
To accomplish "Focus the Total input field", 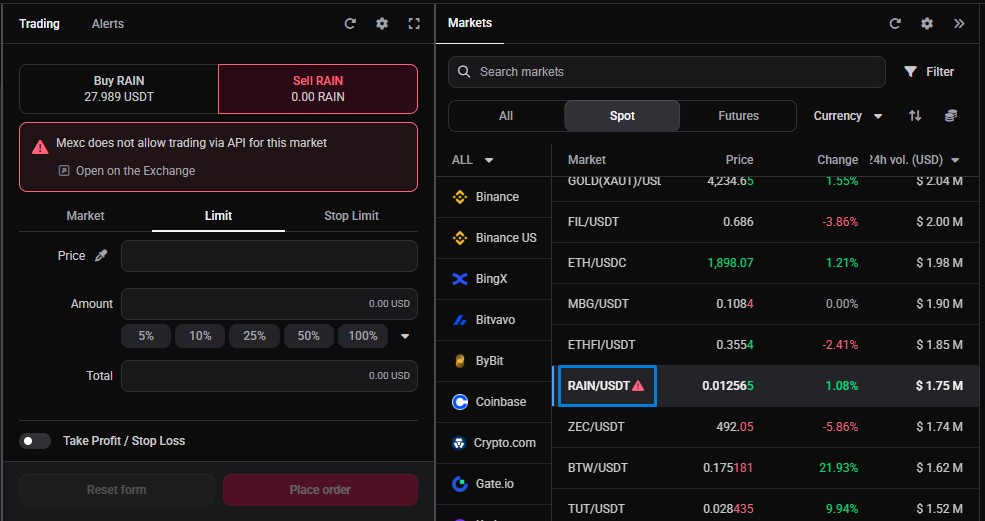I will pyautogui.click(x=269, y=376).
